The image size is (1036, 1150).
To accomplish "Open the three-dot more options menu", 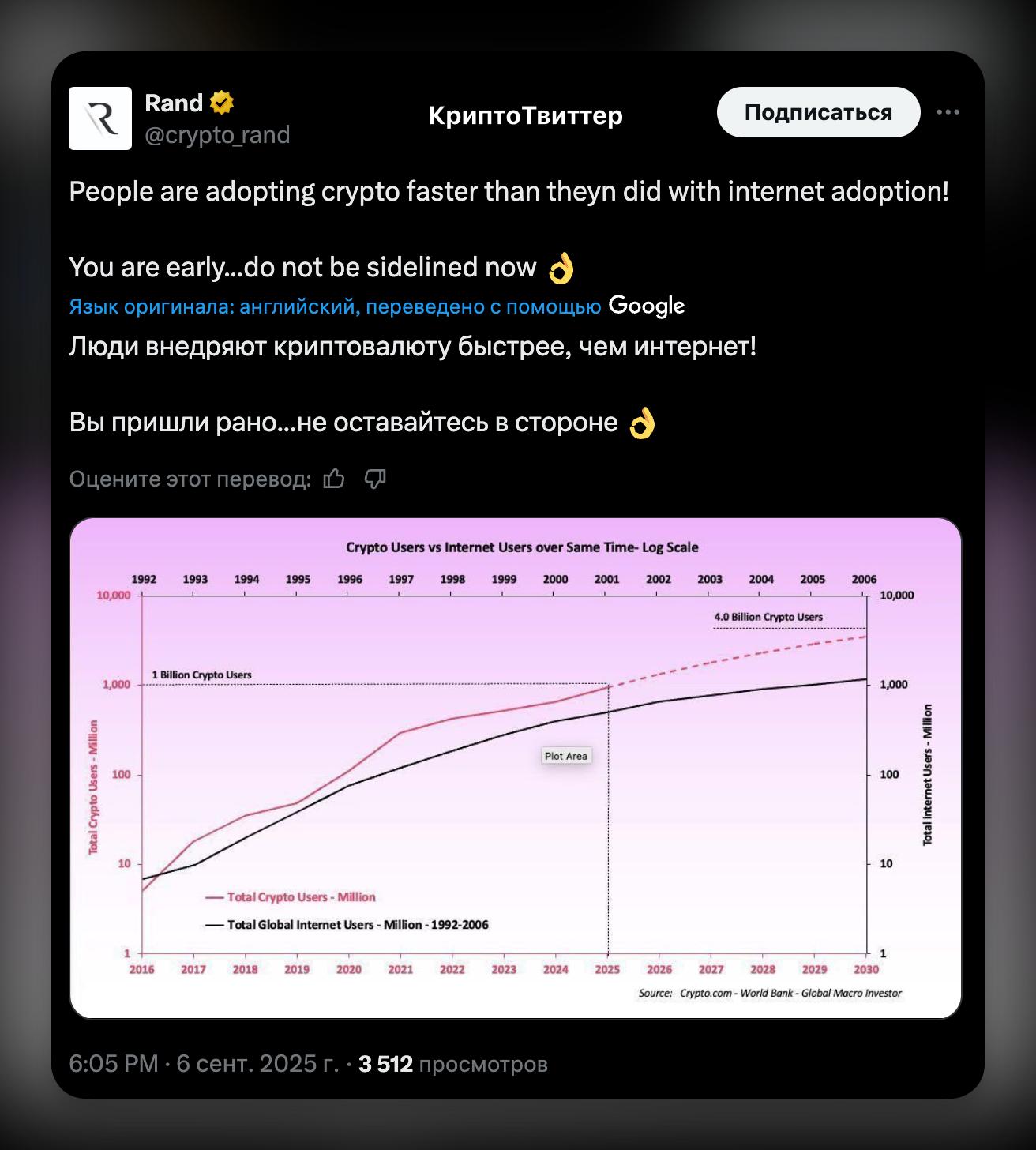I will [948, 112].
